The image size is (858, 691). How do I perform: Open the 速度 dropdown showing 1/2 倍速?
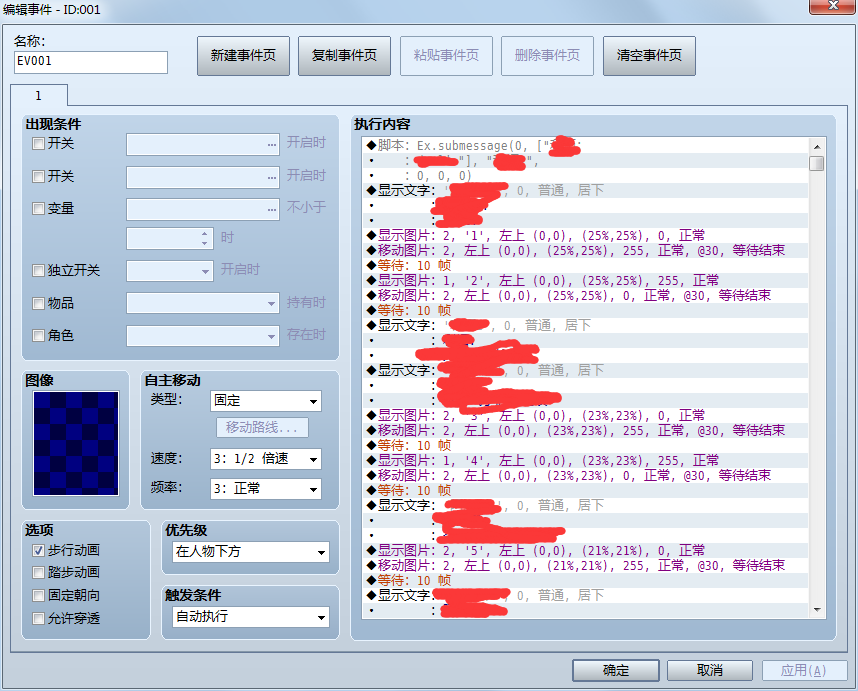pos(266,459)
